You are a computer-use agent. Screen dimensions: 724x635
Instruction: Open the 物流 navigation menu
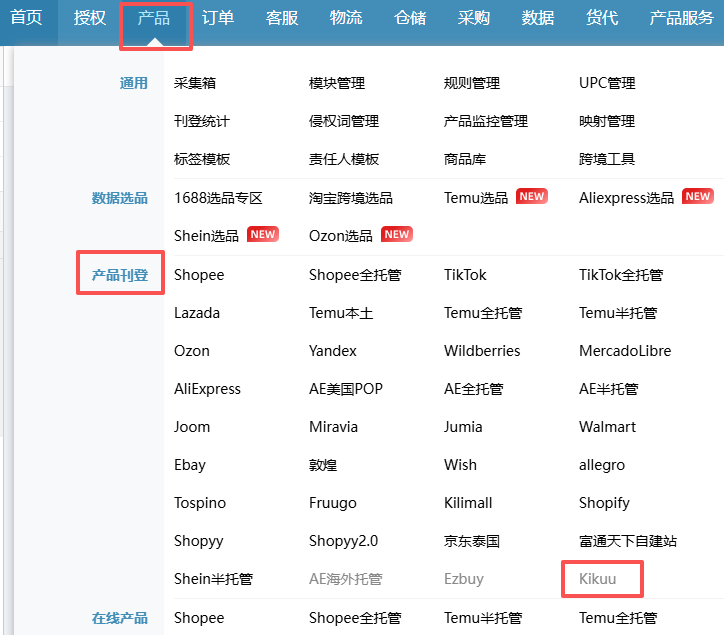(346, 18)
